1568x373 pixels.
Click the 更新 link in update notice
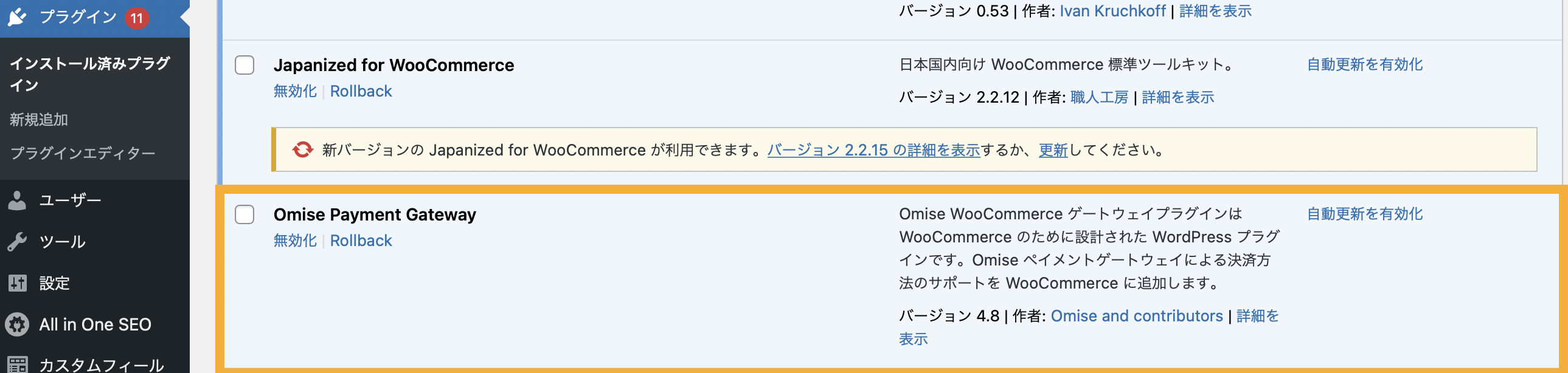pos(1053,150)
